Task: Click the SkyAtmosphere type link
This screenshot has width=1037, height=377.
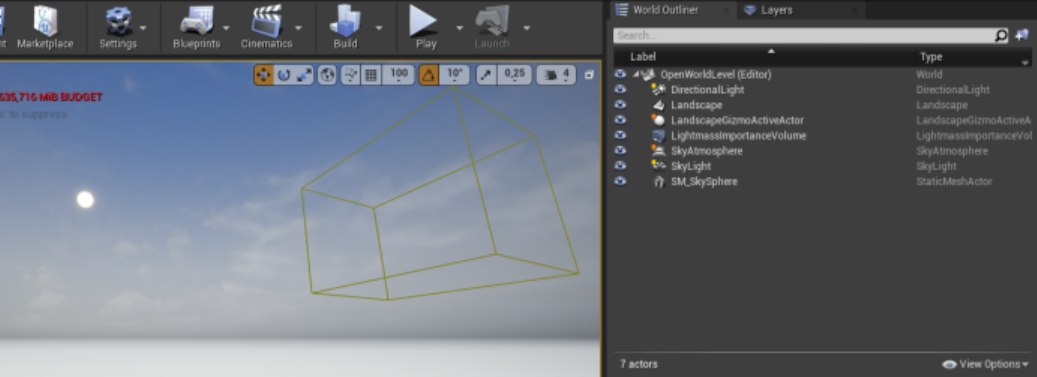Action: [952, 151]
